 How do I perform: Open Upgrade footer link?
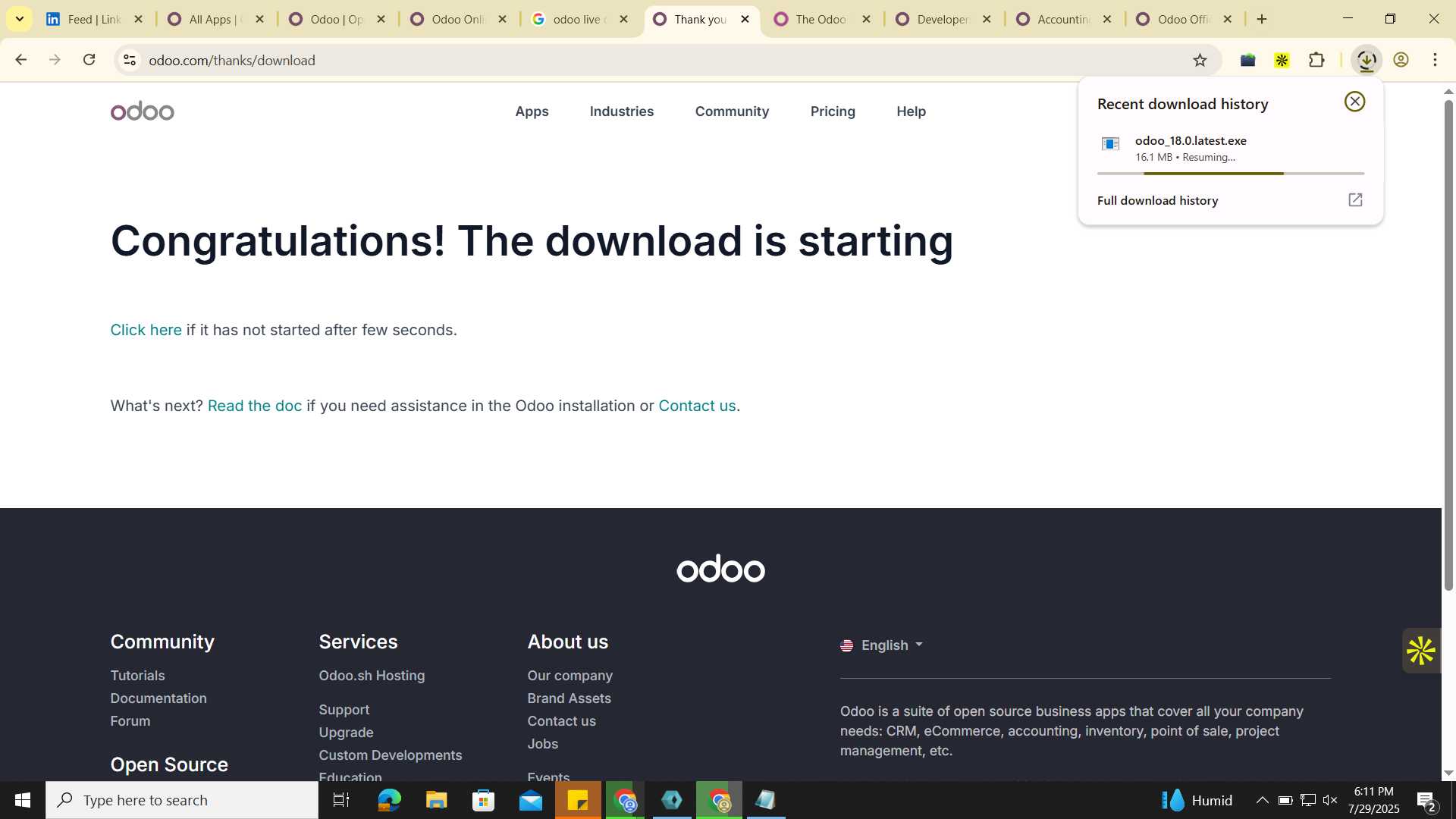[x=346, y=733]
